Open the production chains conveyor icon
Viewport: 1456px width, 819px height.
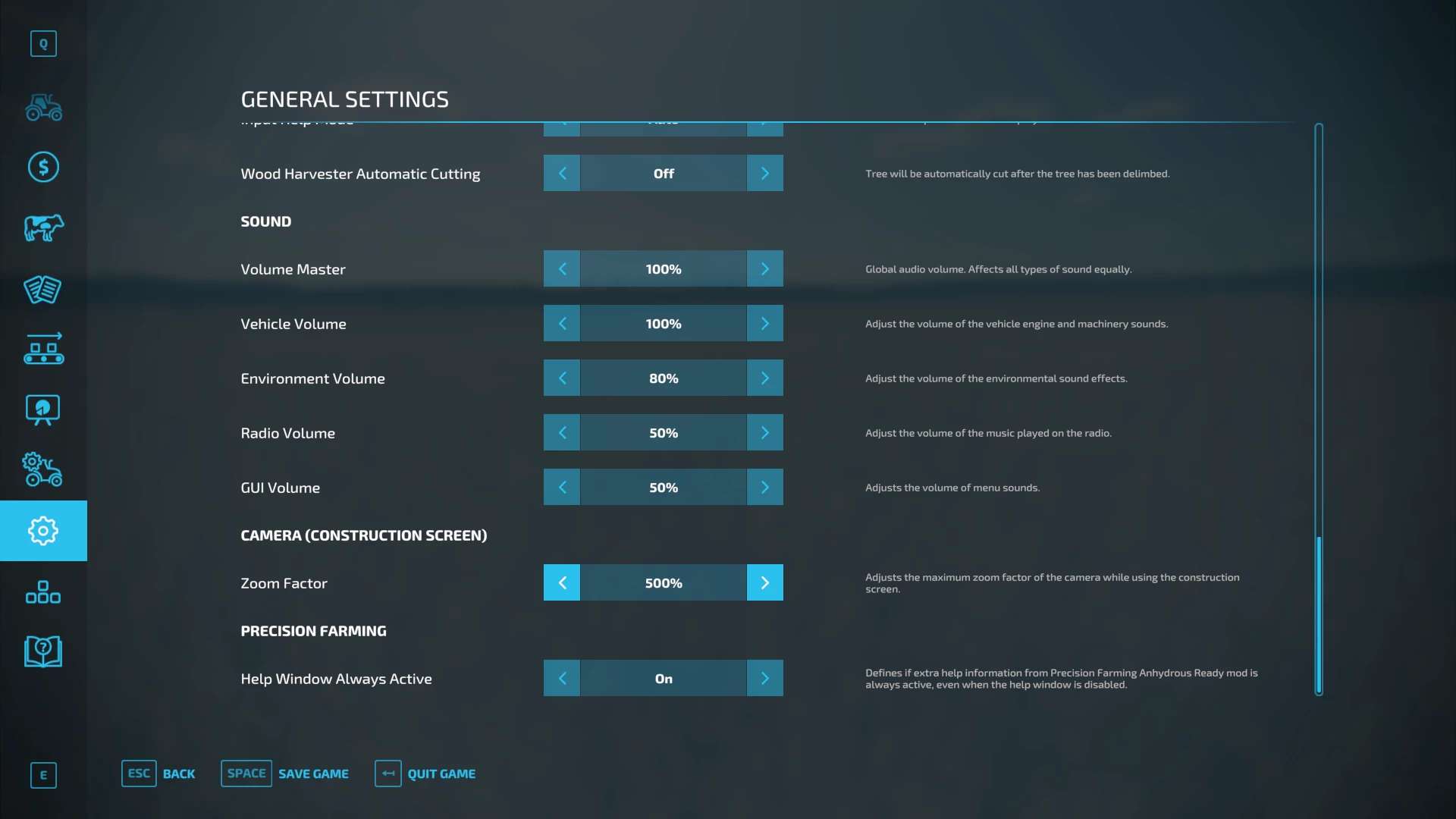pos(43,349)
